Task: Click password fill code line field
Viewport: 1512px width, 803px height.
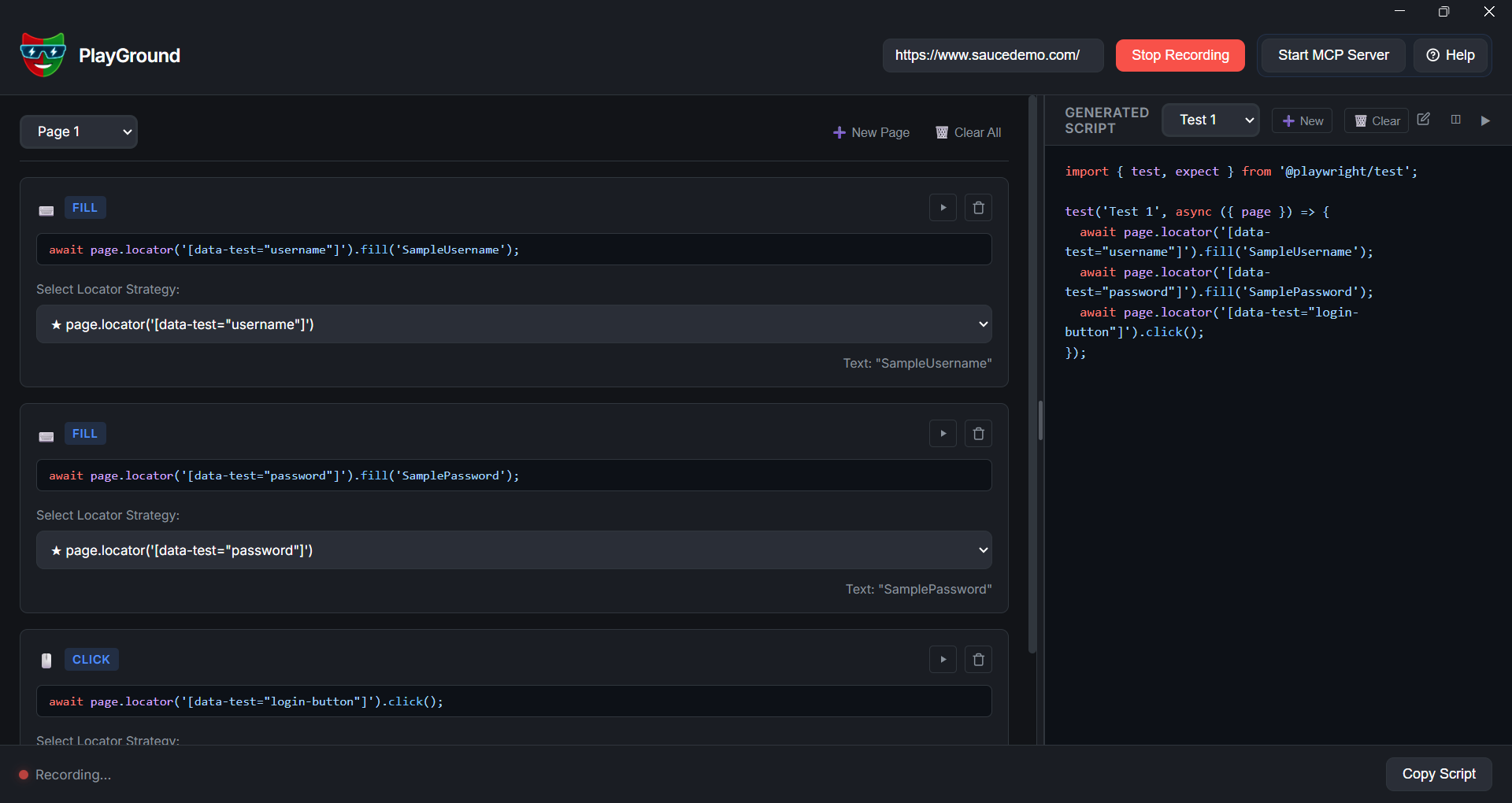Action: 514,476
